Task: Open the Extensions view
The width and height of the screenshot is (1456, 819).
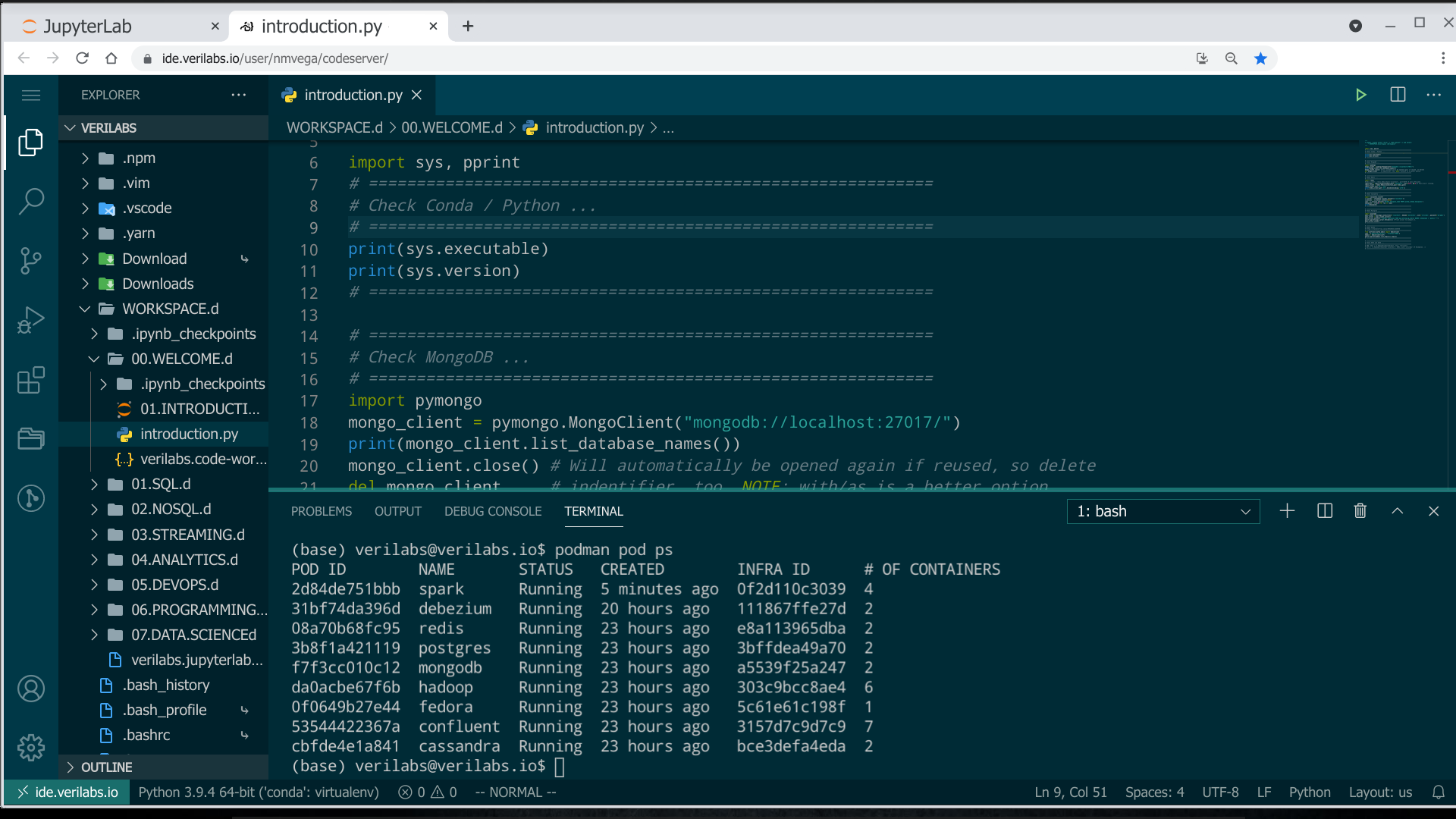Action: (x=31, y=380)
